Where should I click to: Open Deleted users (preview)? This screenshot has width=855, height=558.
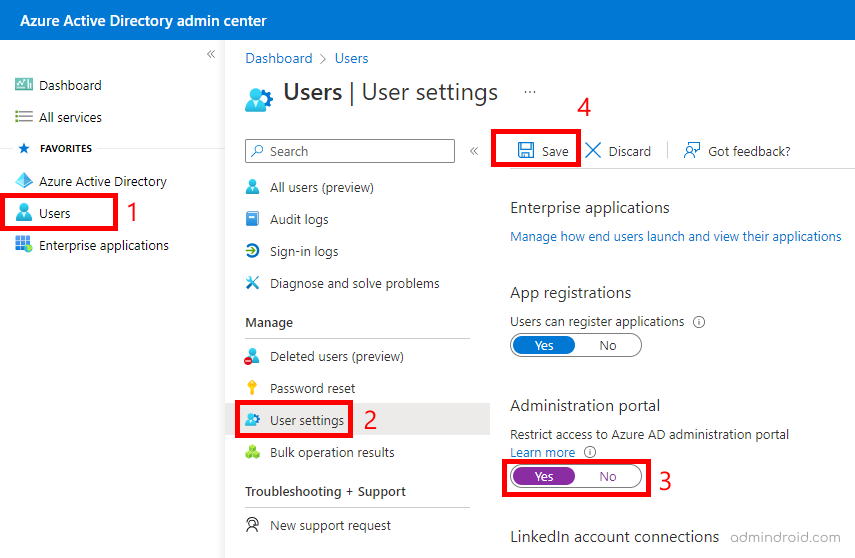click(336, 357)
